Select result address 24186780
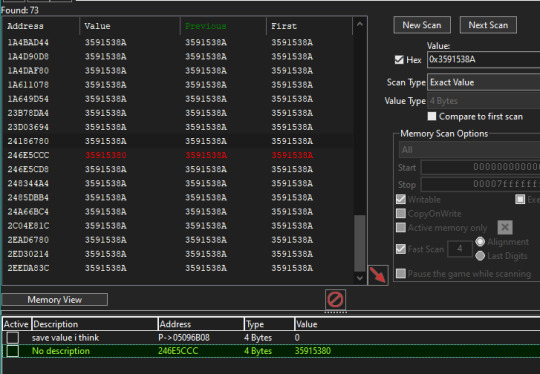This screenshot has height=374, width=540. [28, 141]
